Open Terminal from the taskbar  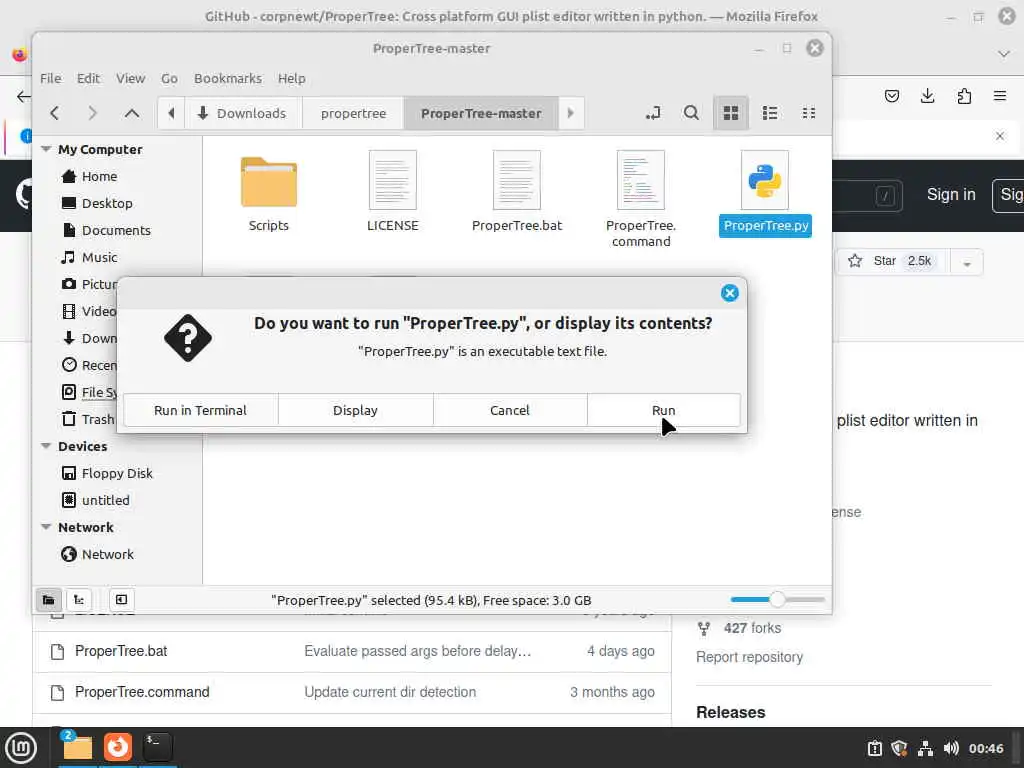[x=157, y=748]
